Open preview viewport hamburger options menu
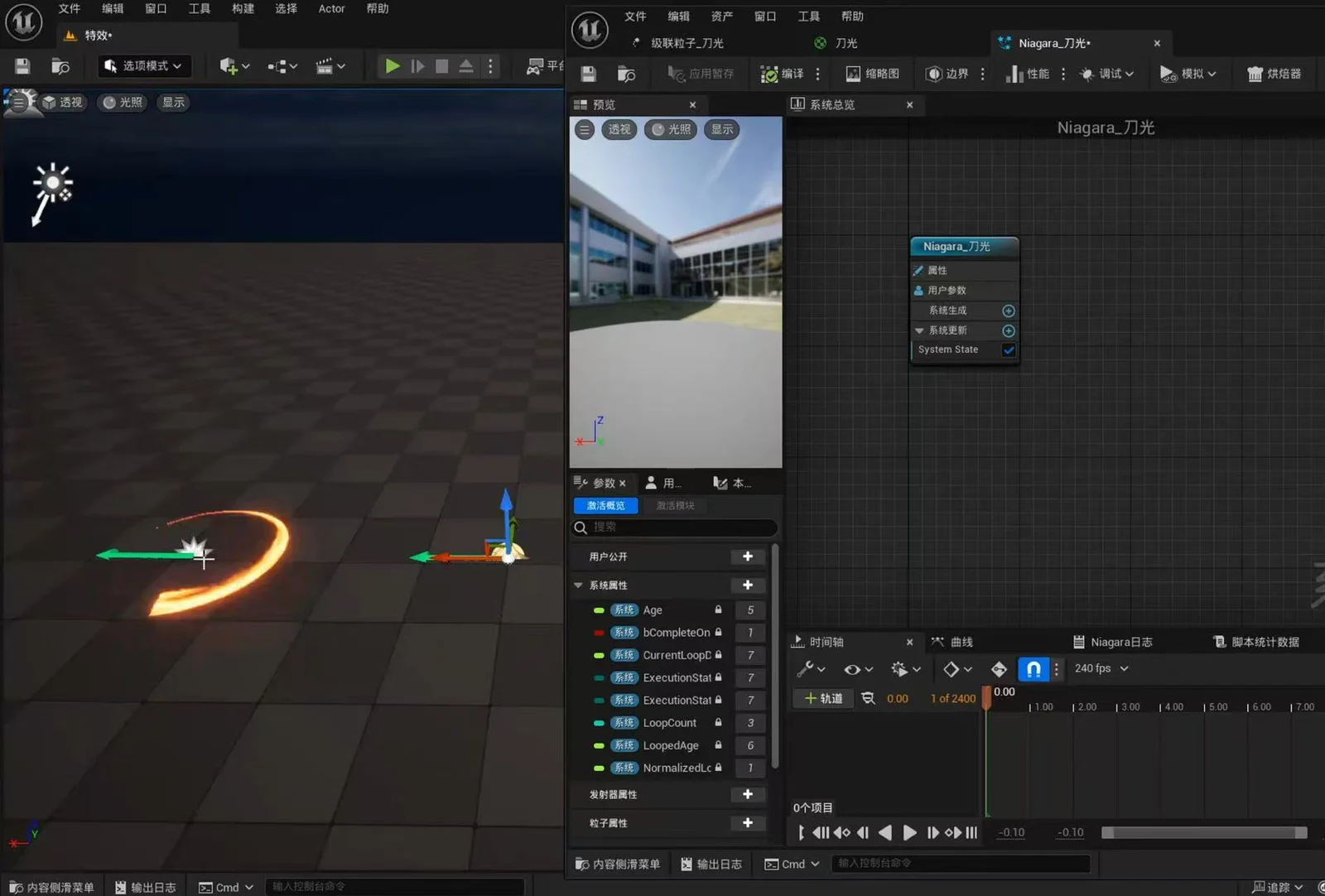This screenshot has height=896, width=1325. 585,129
